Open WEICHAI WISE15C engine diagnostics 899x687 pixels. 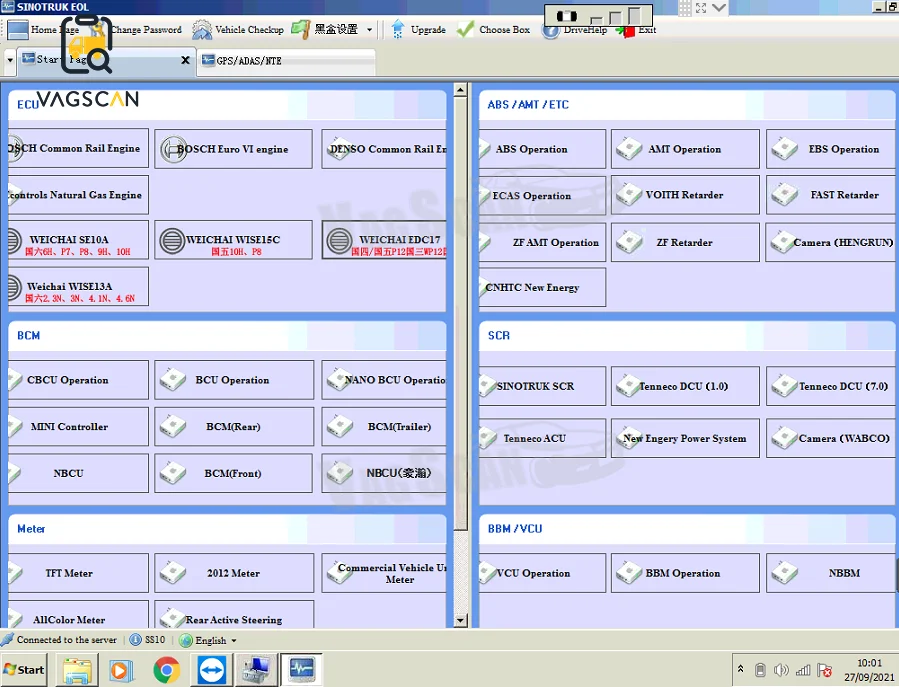coord(233,240)
